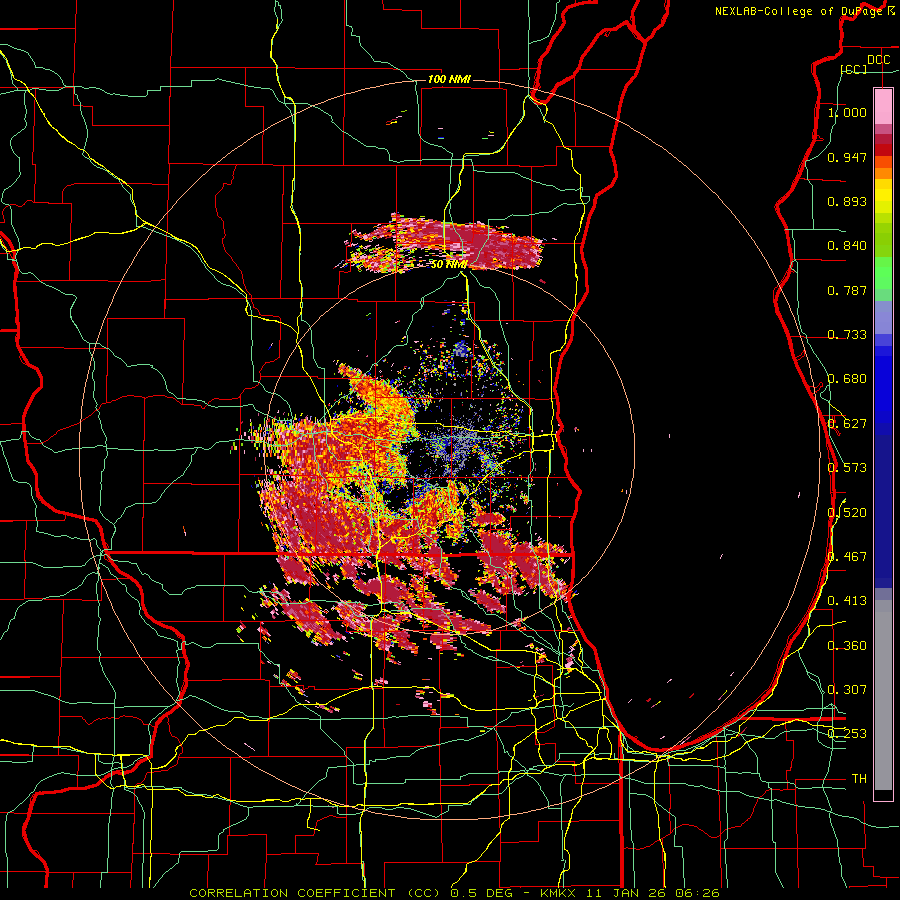
Task: Click the TH label on the color scale
Action: point(859,779)
